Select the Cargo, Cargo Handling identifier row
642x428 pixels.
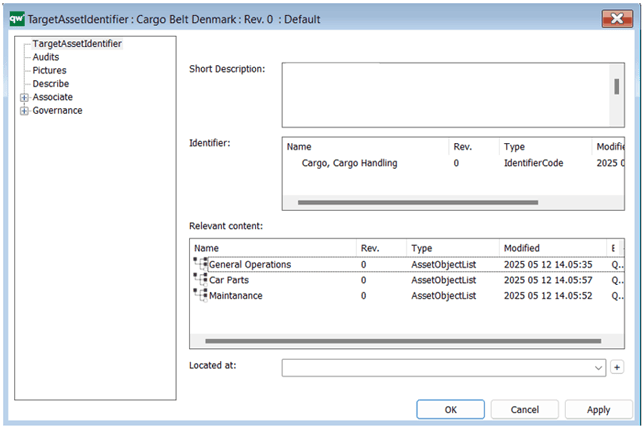click(349, 163)
